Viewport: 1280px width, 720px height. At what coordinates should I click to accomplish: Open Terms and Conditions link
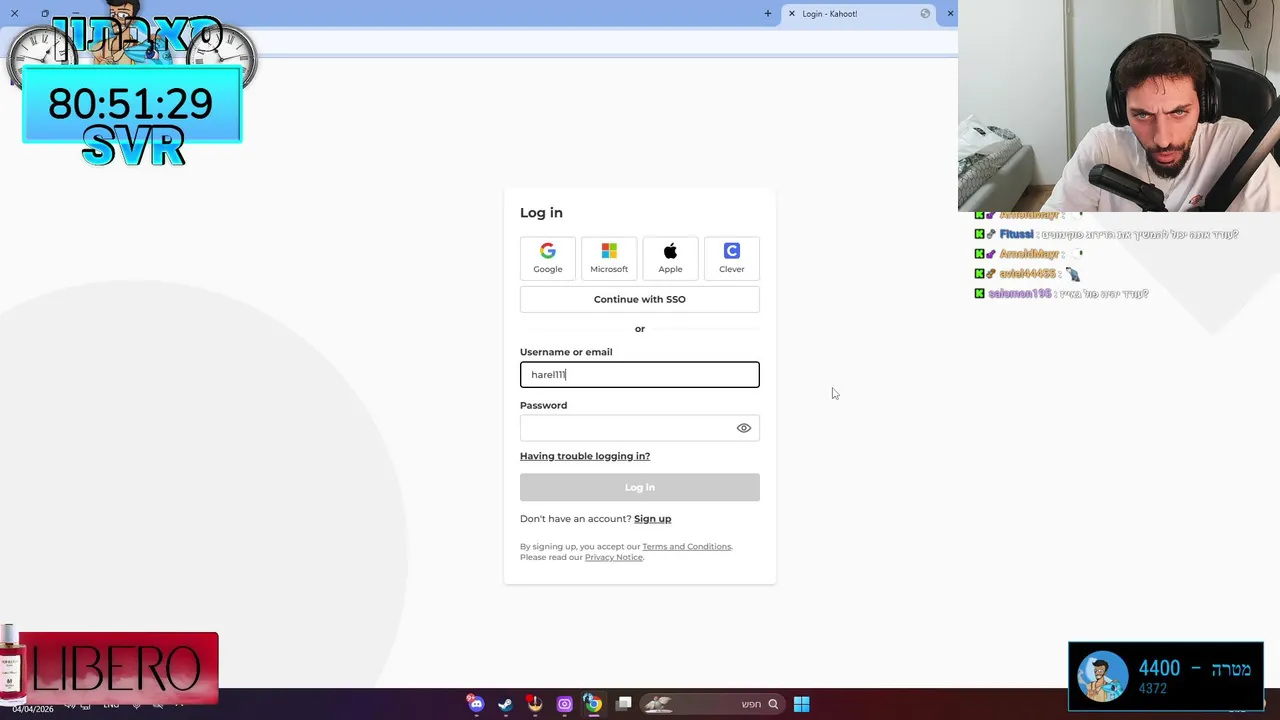[x=687, y=546]
